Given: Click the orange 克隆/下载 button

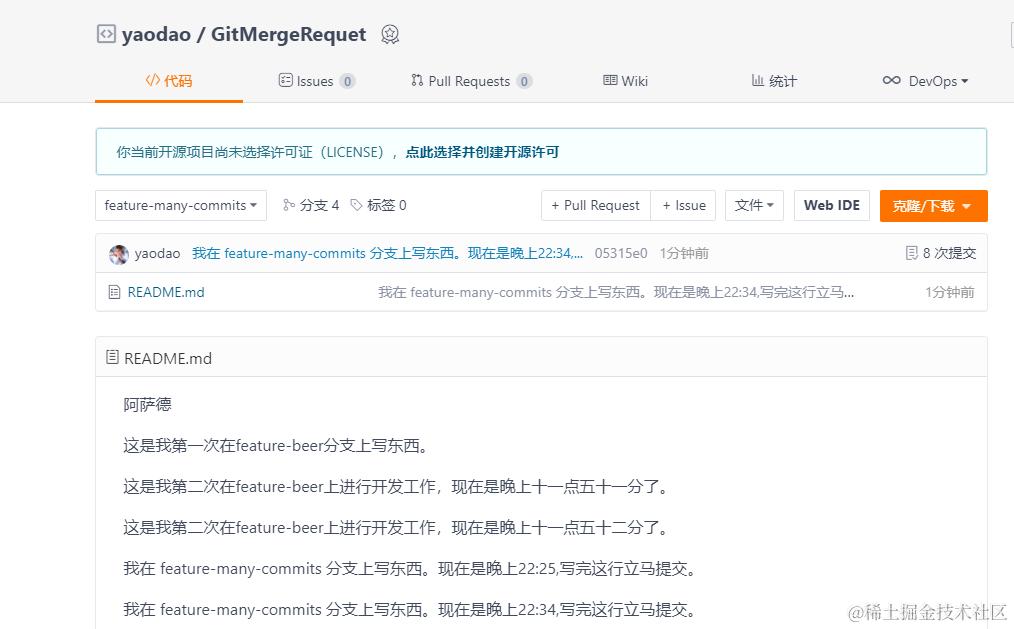Looking at the screenshot, I should [932, 205].
